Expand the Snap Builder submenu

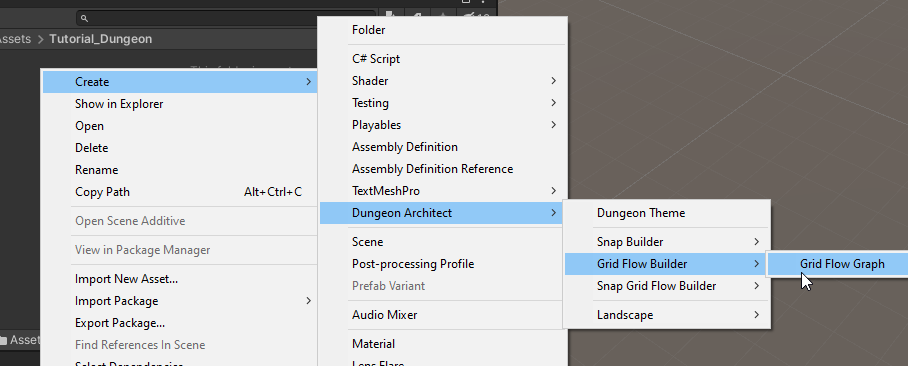point(667,241)
